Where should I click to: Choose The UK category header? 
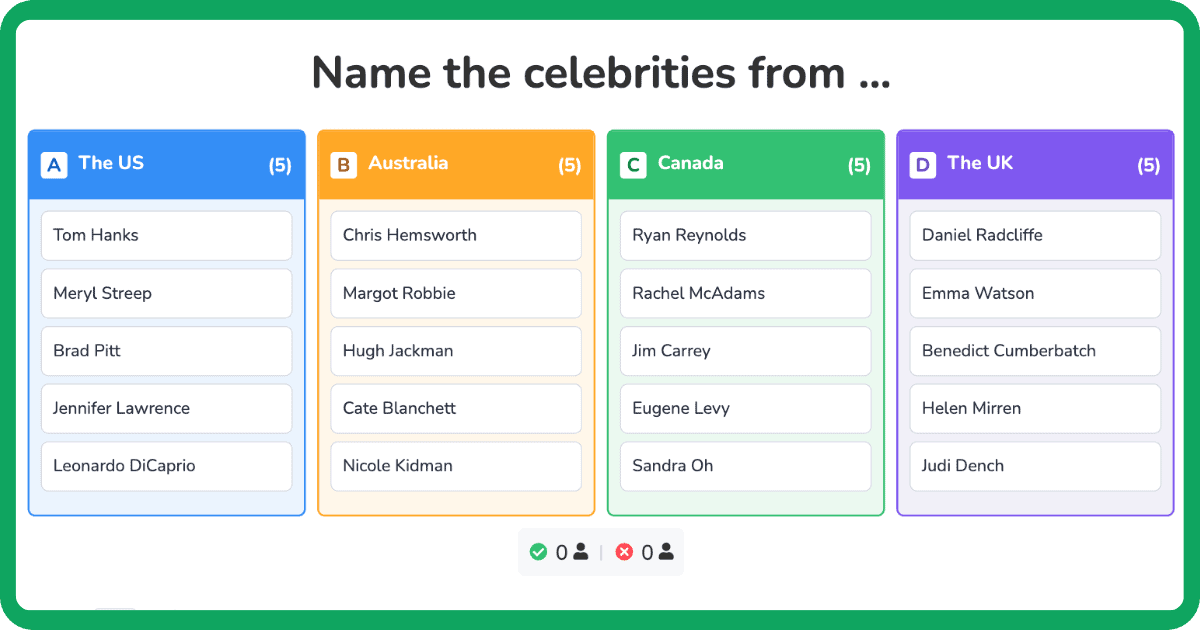(x=1035, y=164)
